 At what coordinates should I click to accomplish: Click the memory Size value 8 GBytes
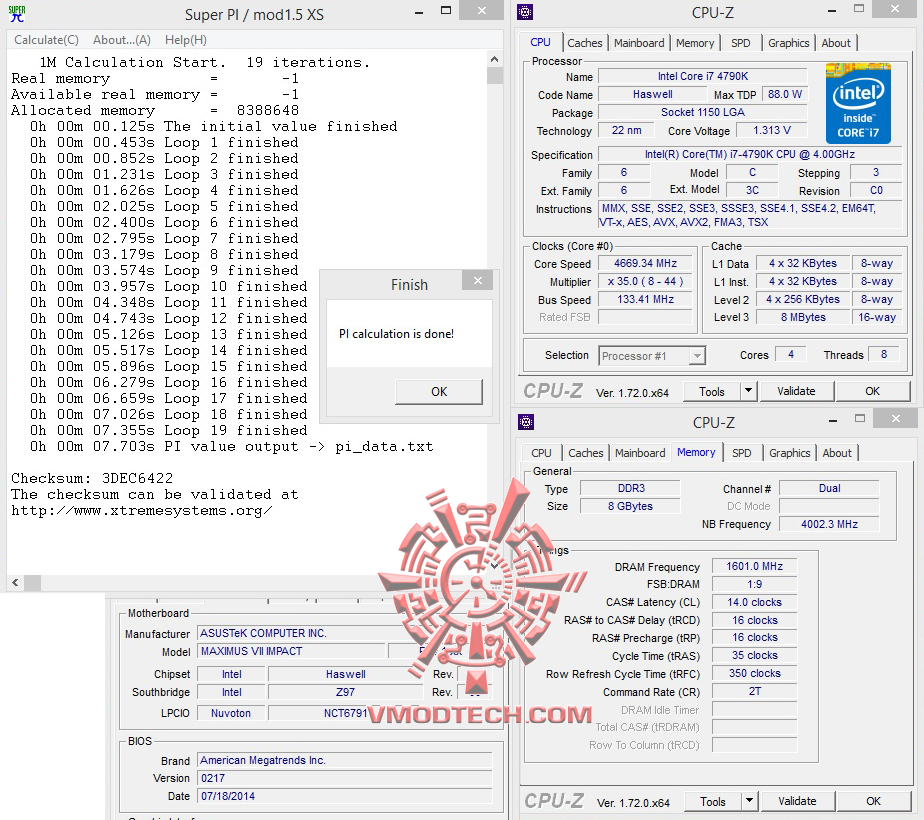coord(630,506)
